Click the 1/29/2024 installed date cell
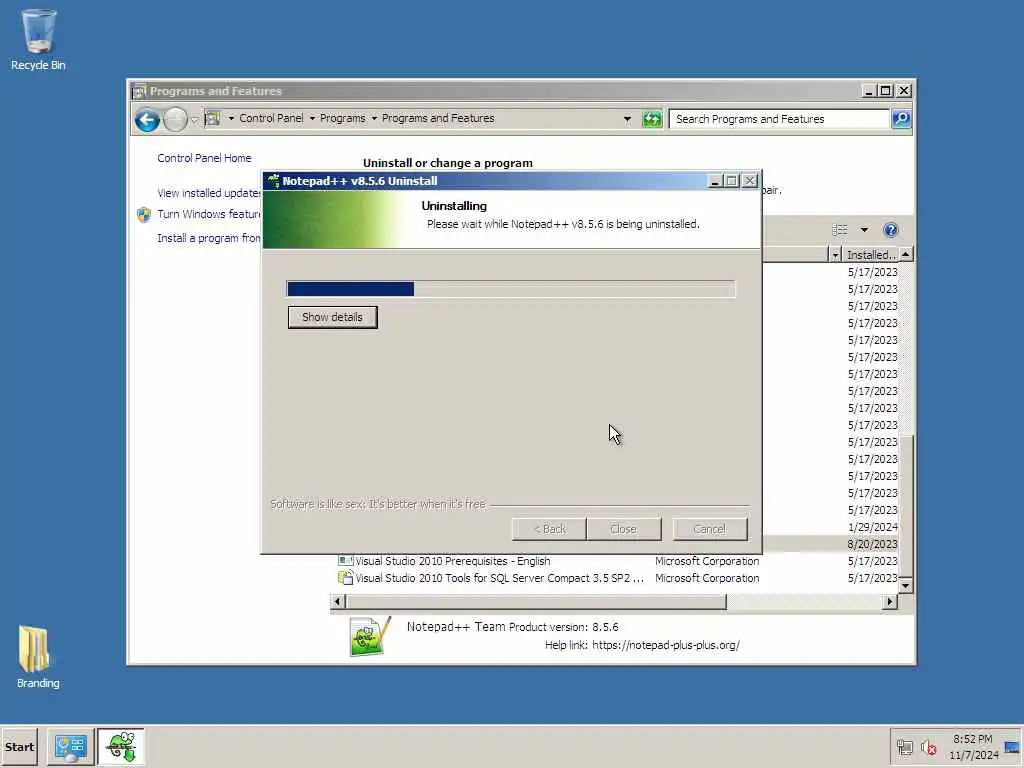The image size is (1024, 768). pos(872,527)
